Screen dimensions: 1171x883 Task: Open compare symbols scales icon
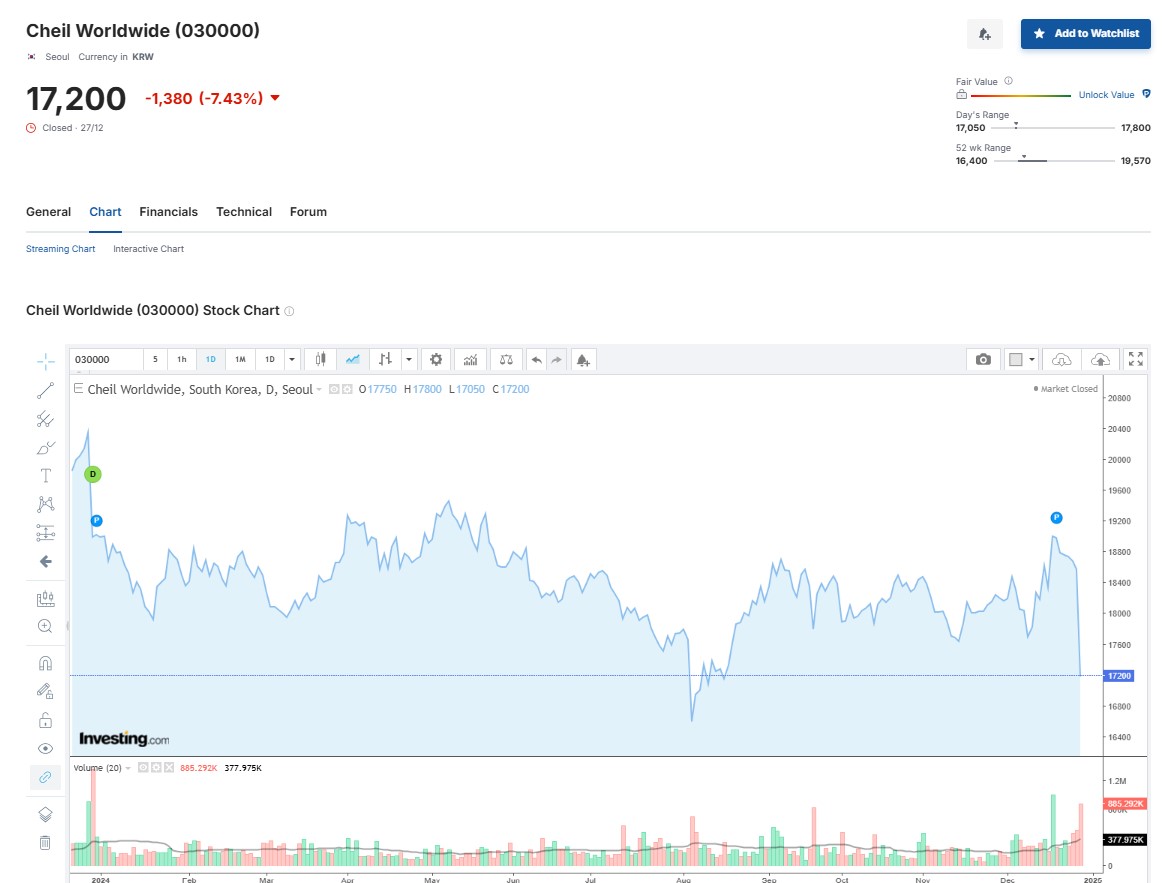(x=506, y=359)
